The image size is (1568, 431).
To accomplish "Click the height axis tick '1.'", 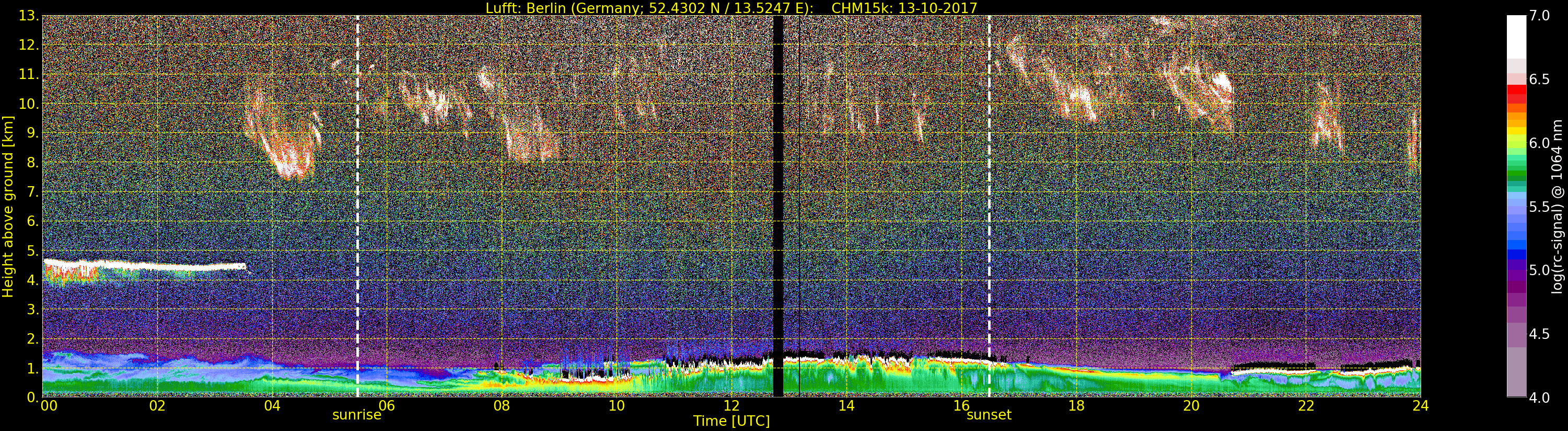I will pos(33,368).
